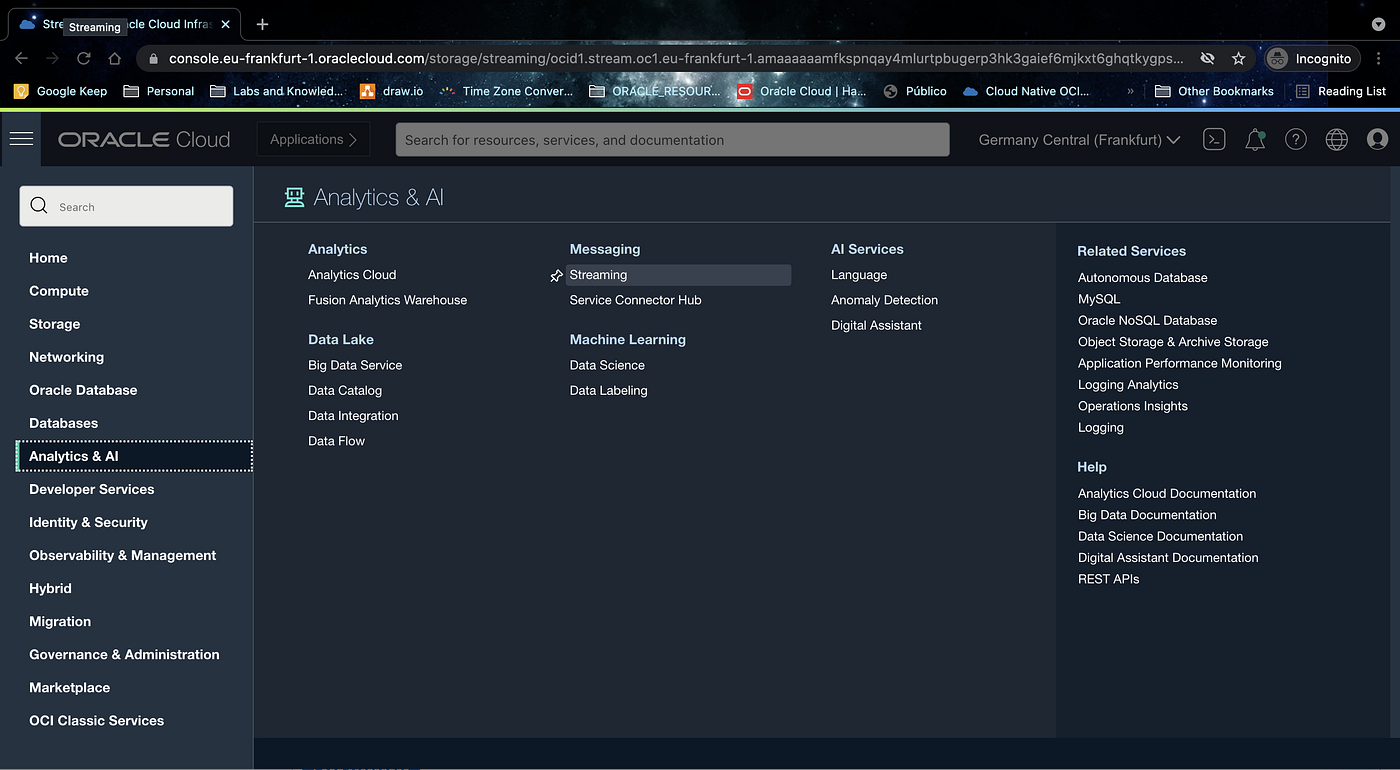Screen dimensions: 1400x770
Task: Open Data Catalog link
Action: (345, 391)
